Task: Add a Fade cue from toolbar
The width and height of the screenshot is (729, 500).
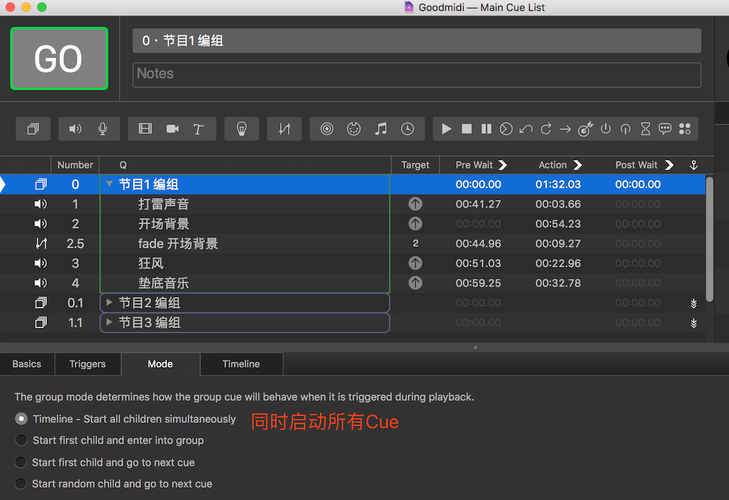Action: (284, 129)
